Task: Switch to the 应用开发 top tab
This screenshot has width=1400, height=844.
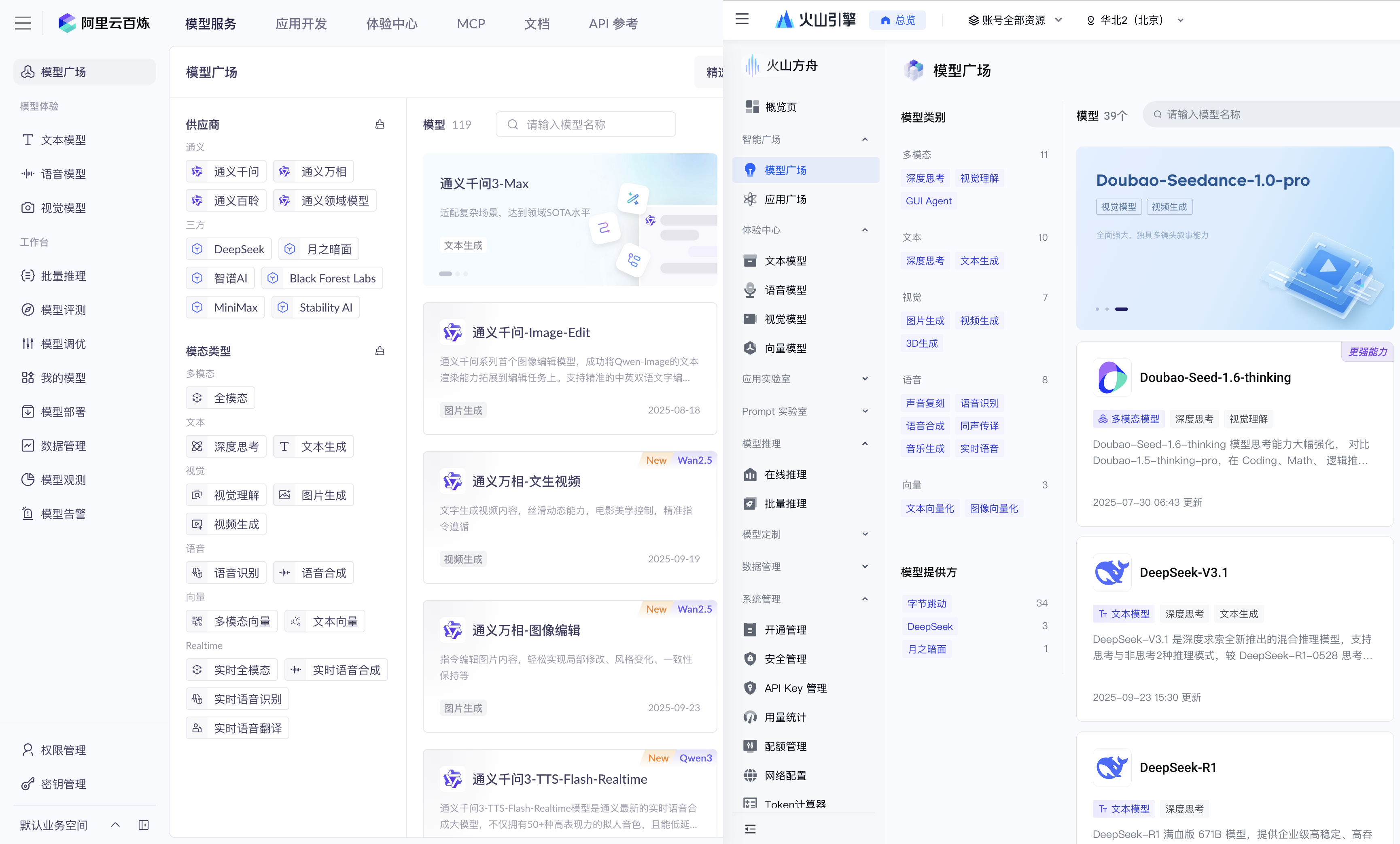Action: pos(301,23)
